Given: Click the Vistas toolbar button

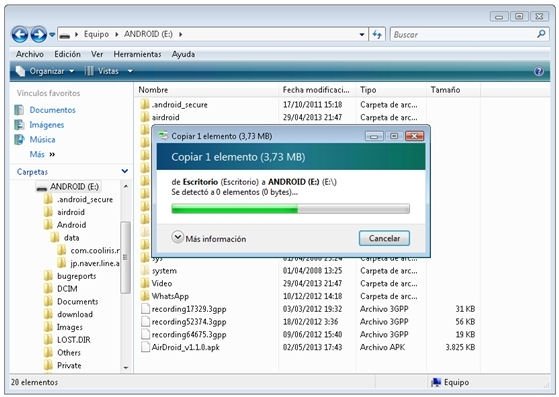Looking at the screenshot, I should pos(102,71).
